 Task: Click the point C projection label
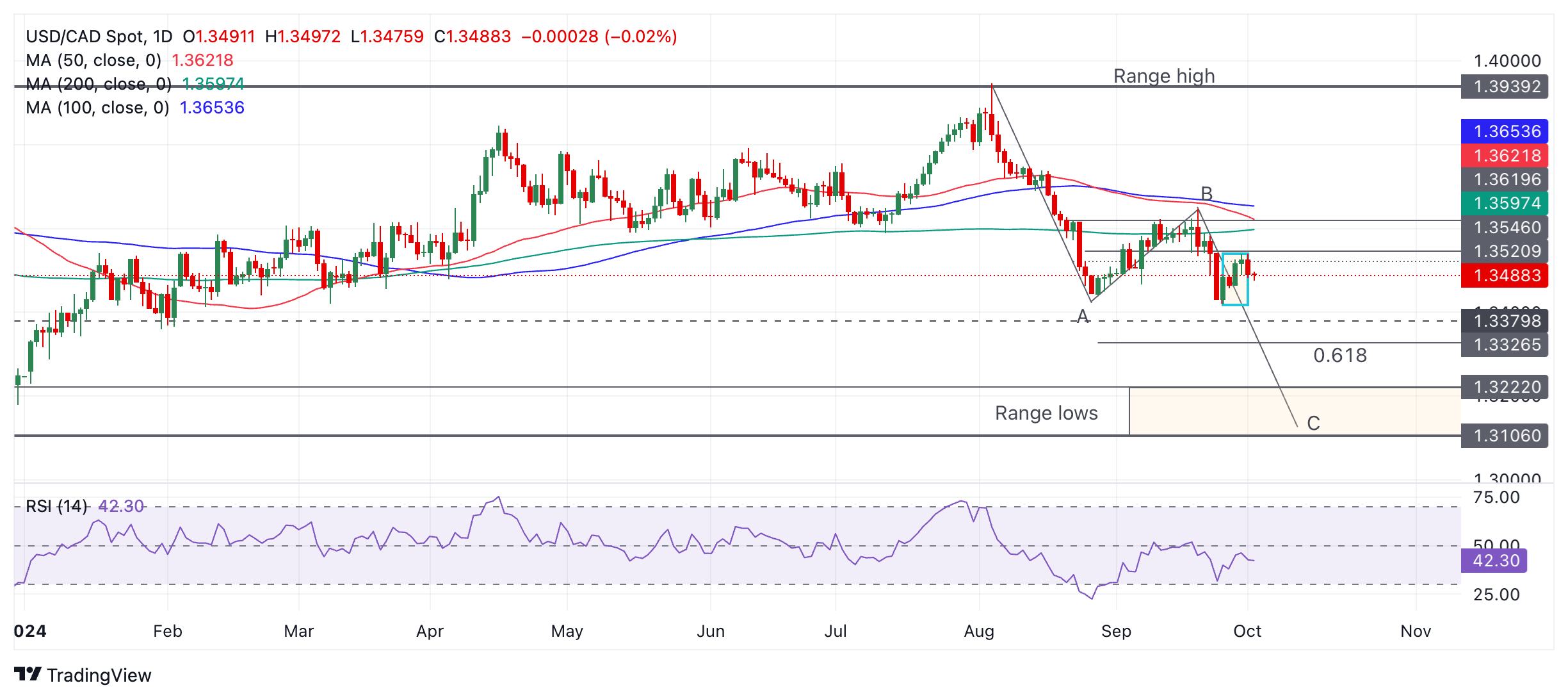tap(1313, 423)
